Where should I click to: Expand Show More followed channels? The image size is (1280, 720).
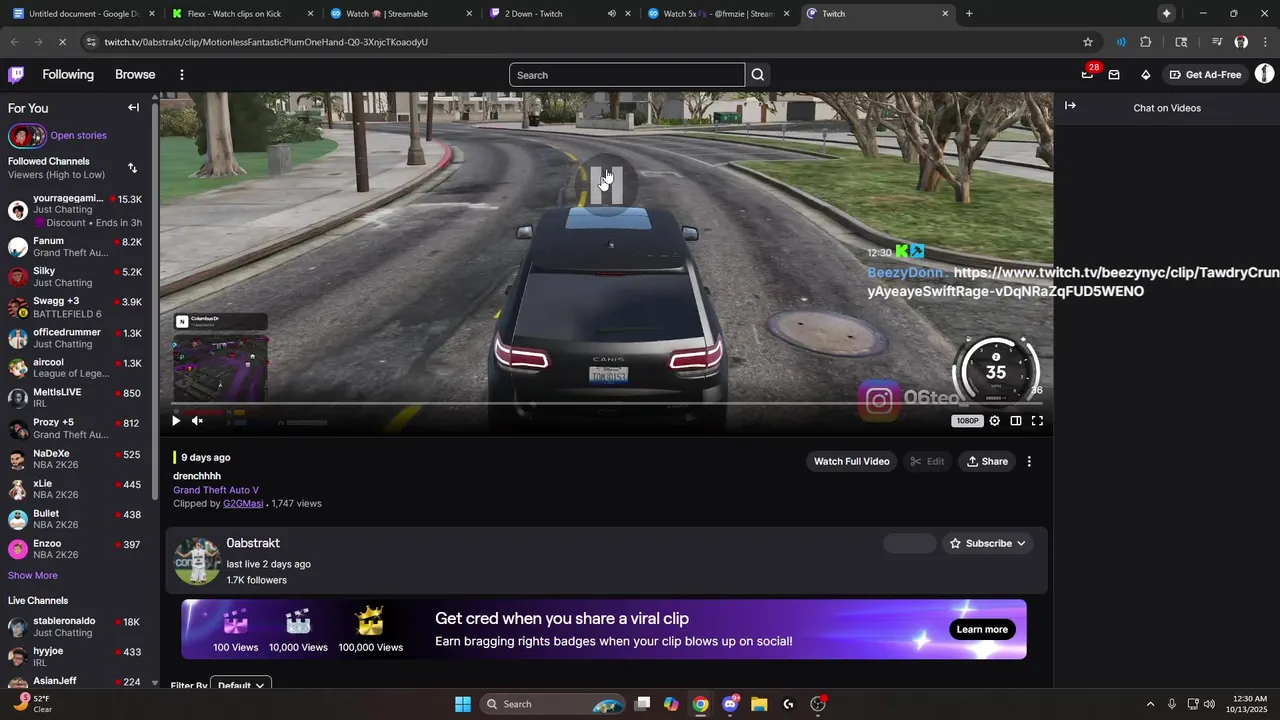tap(33, 575)
